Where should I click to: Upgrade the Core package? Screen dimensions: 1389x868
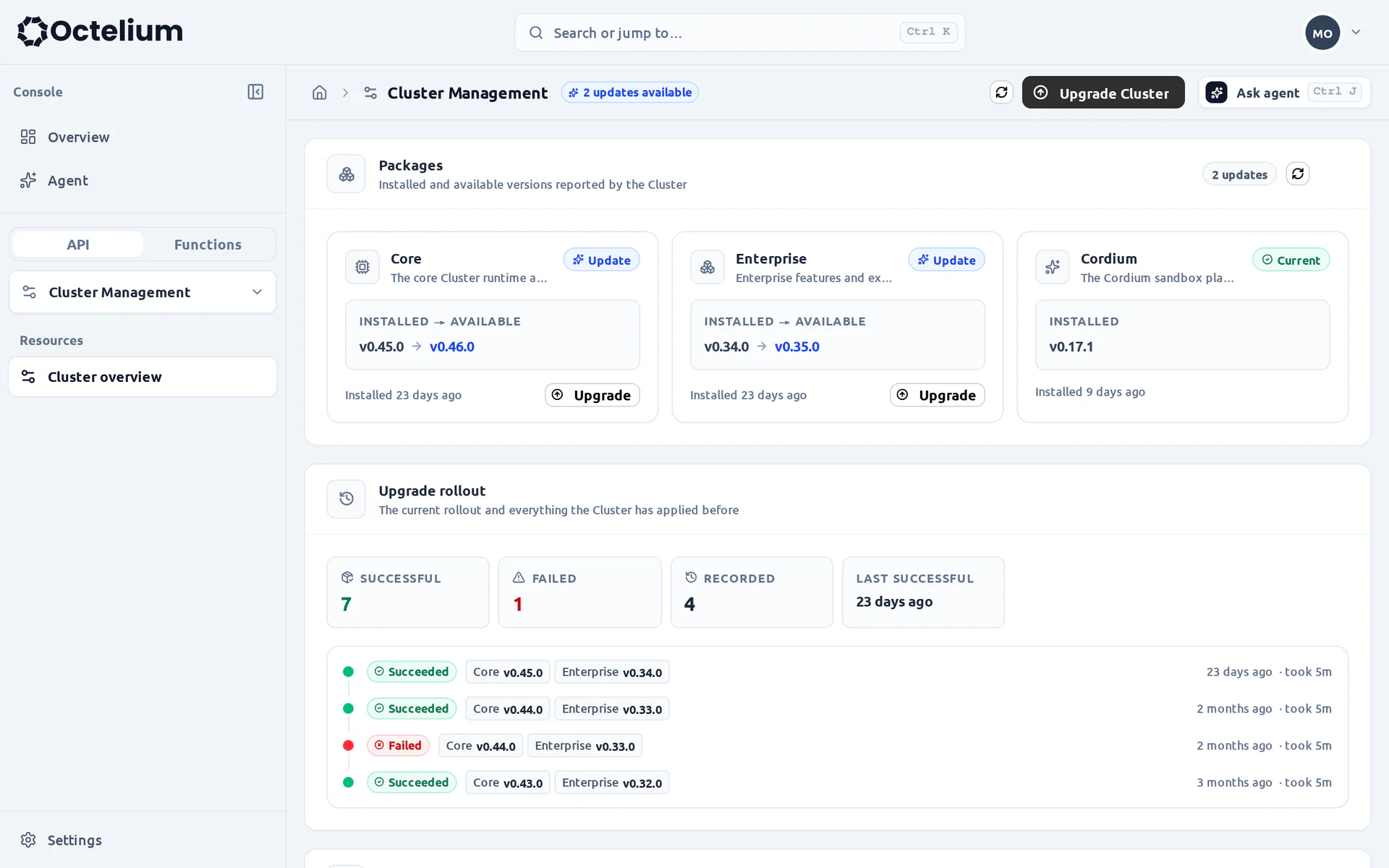(592, 395)
